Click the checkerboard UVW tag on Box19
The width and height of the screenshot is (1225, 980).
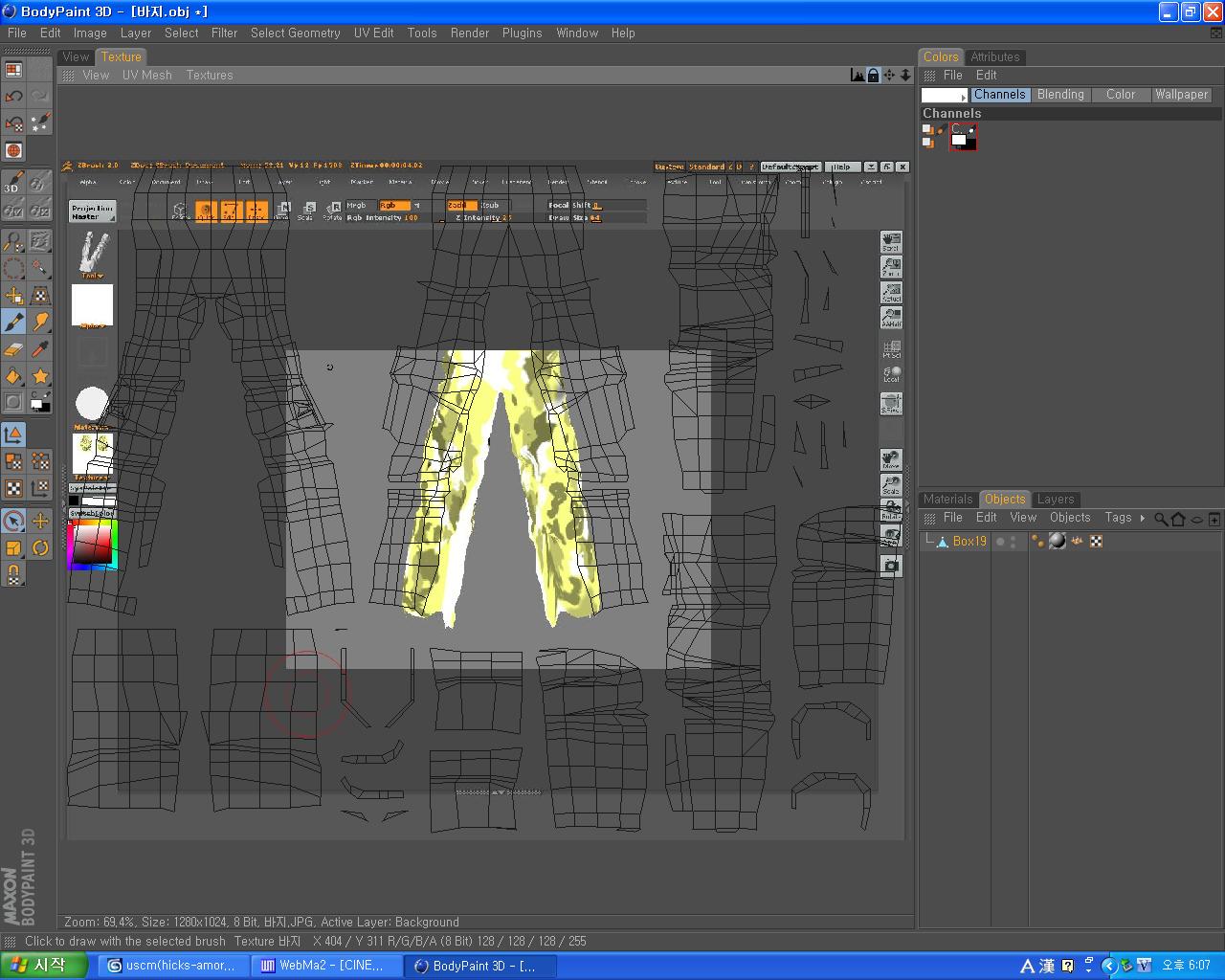pos(1096,541)
